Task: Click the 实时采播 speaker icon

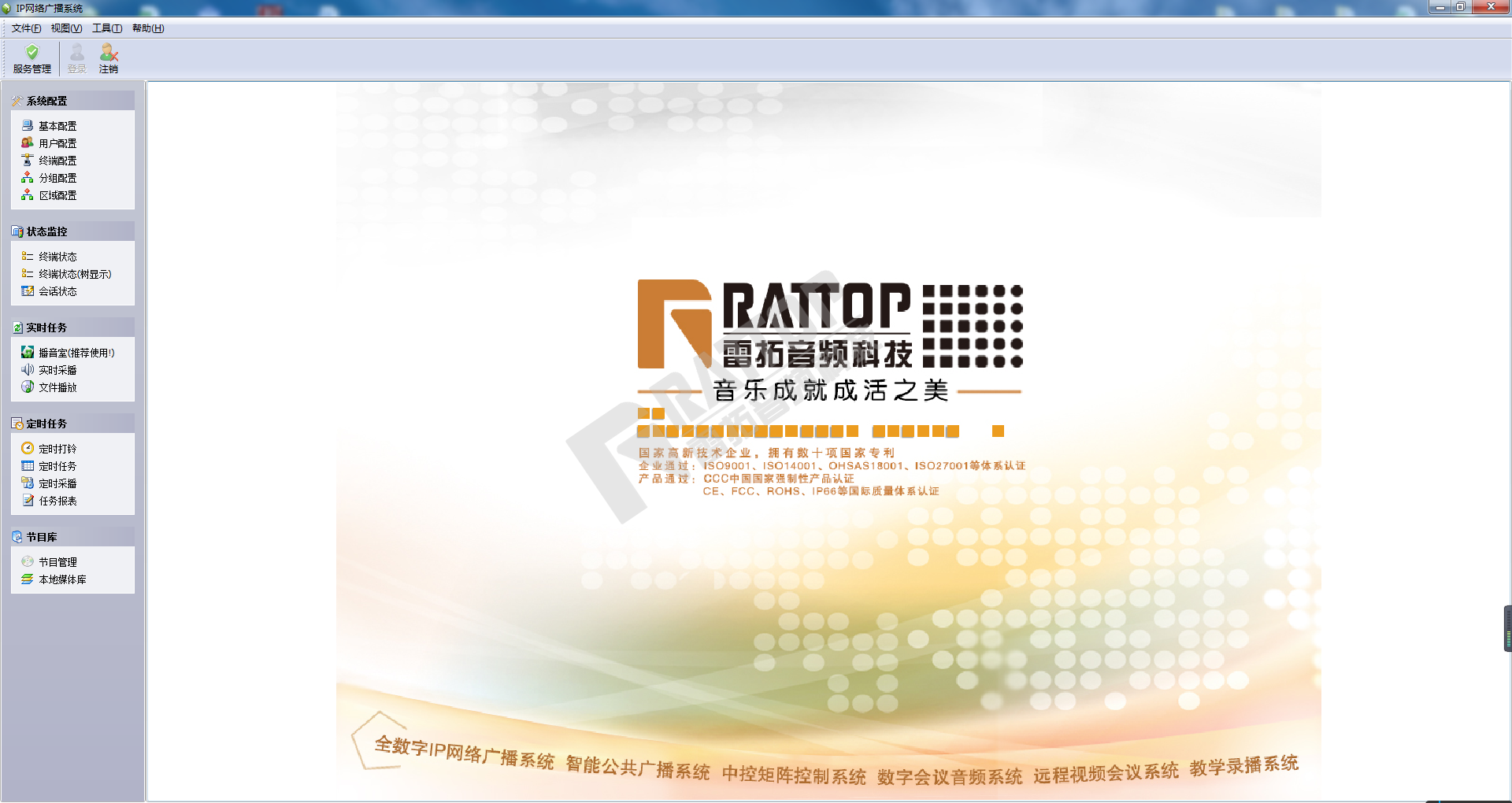Action: click(x=28, y=369)
